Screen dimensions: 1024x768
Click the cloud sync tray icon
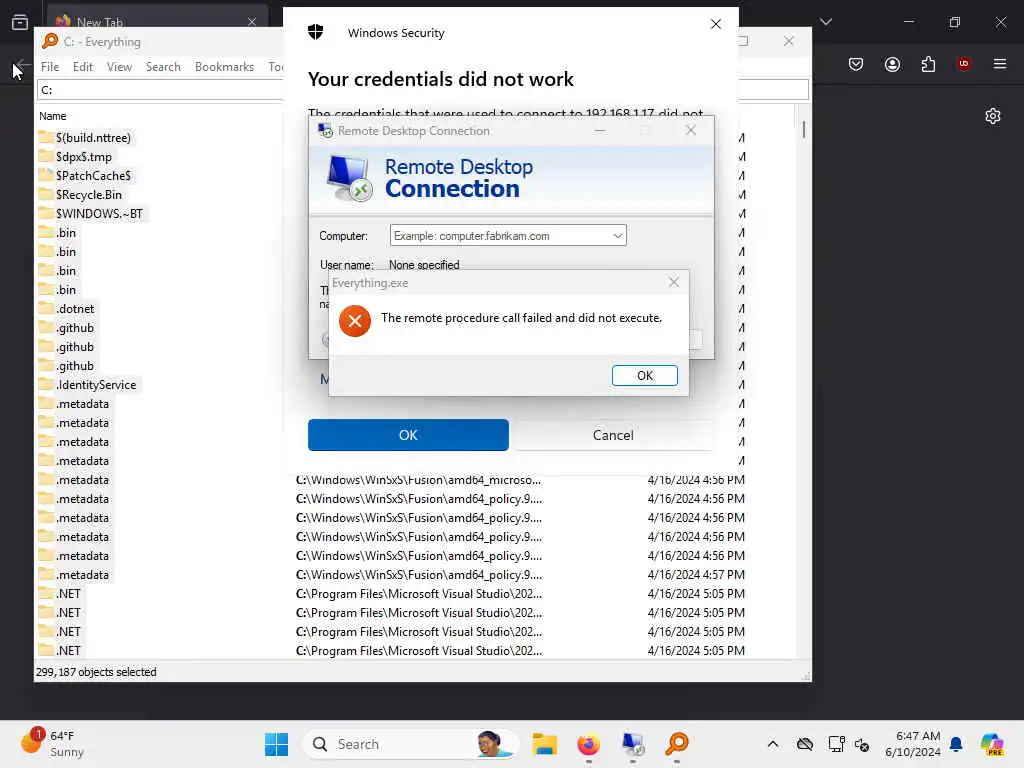(x=805, y=744)
